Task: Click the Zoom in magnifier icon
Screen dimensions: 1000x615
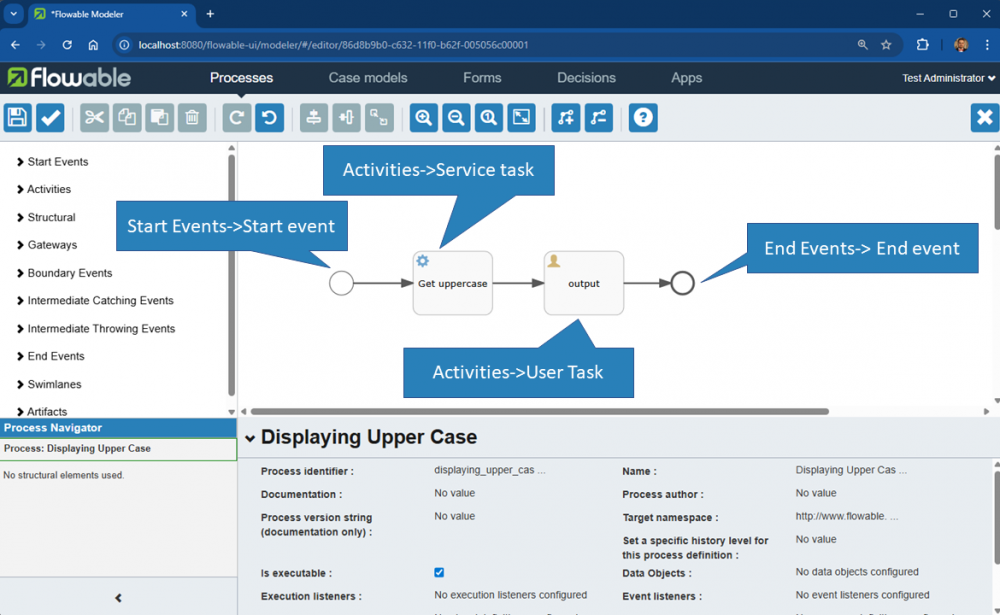Action: coord(424,118)
